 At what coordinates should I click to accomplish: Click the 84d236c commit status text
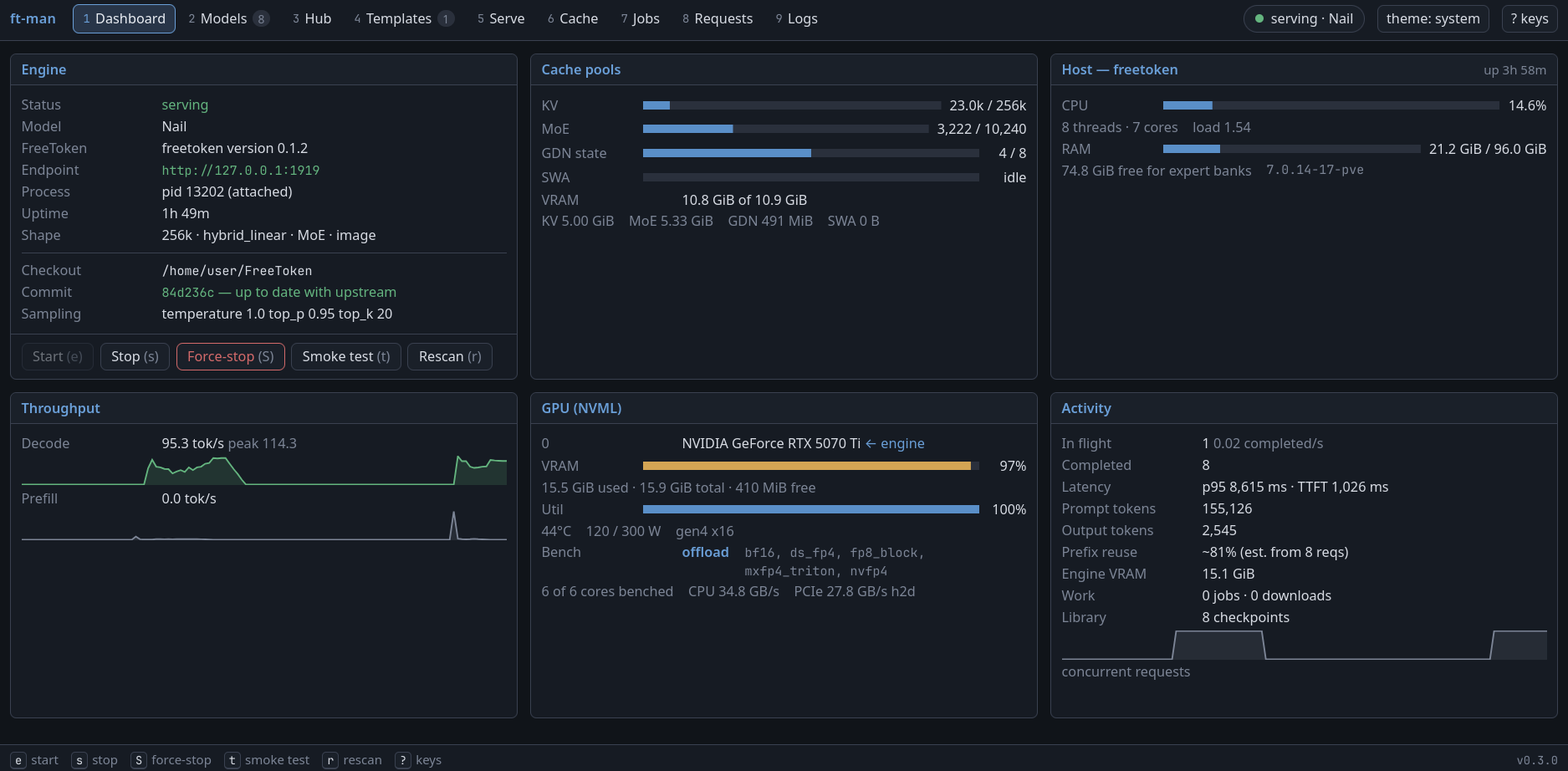click(x=279, y=292)
